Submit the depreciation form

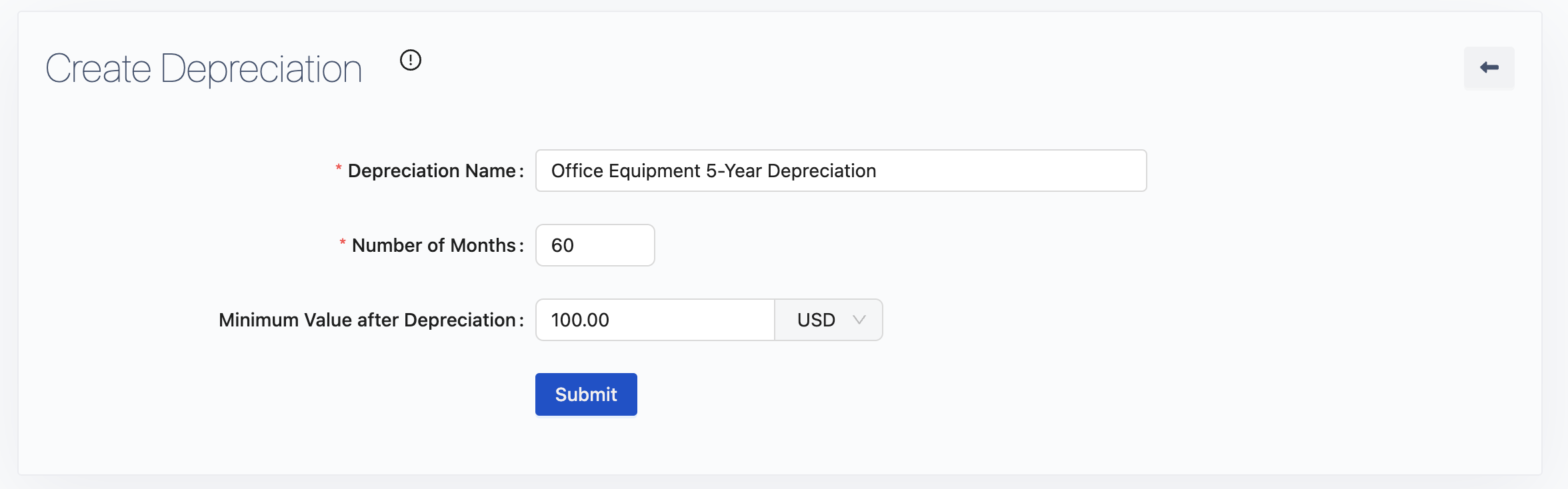tap(586, 394)
